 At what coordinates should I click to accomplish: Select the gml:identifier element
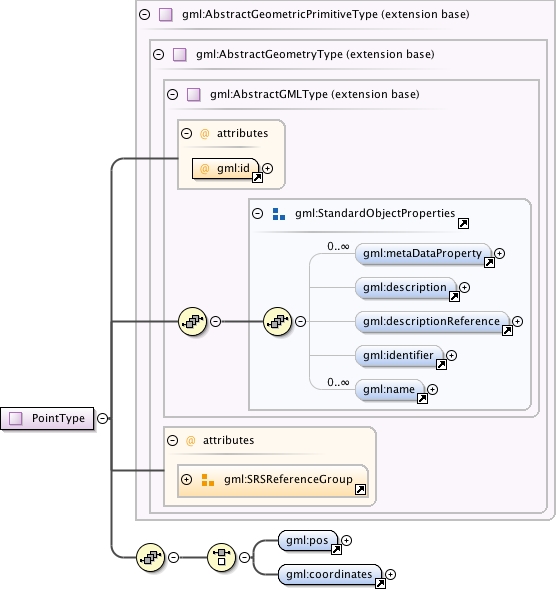click(399, 356)
